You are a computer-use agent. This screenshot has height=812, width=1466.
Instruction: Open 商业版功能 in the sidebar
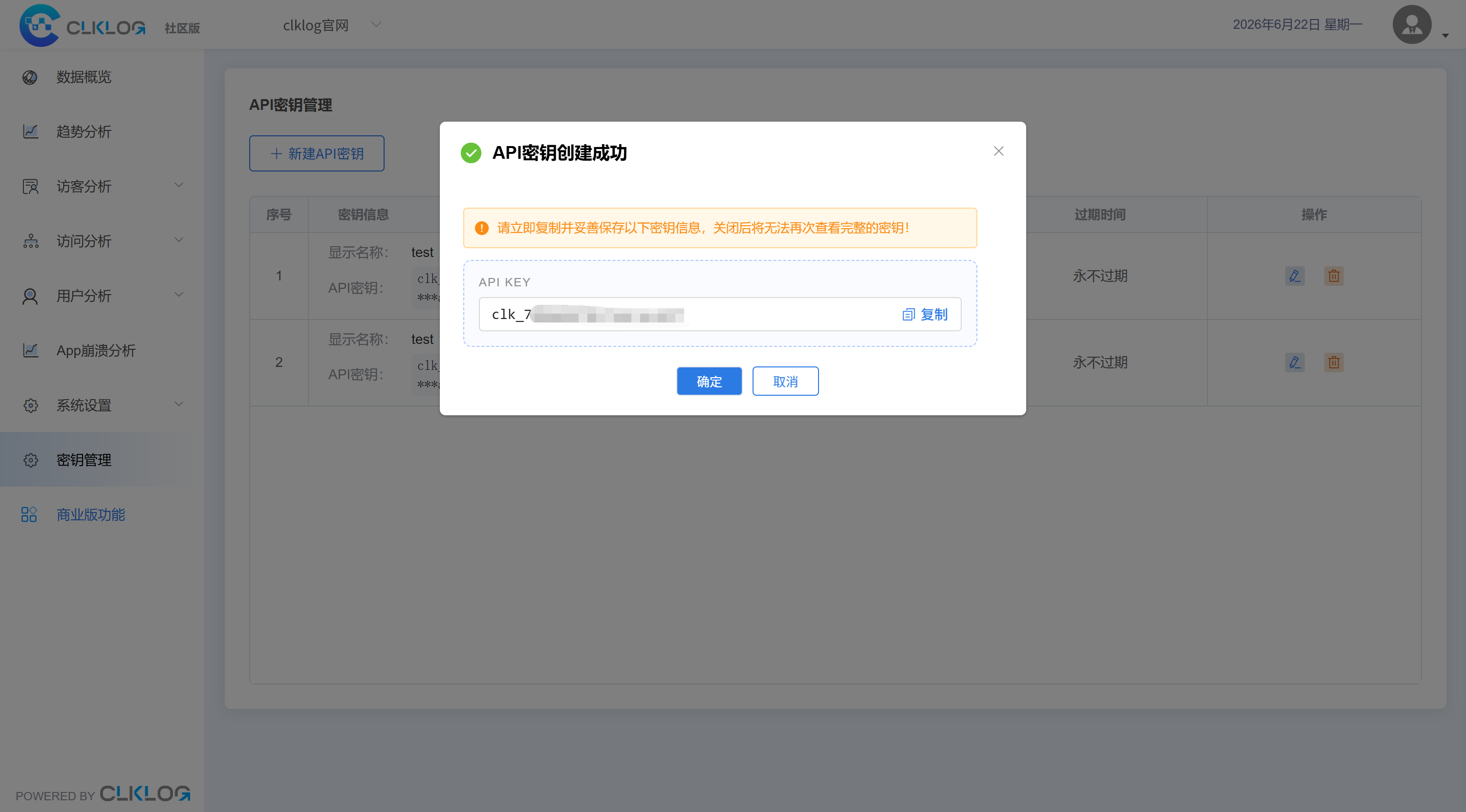click(90, 514)
